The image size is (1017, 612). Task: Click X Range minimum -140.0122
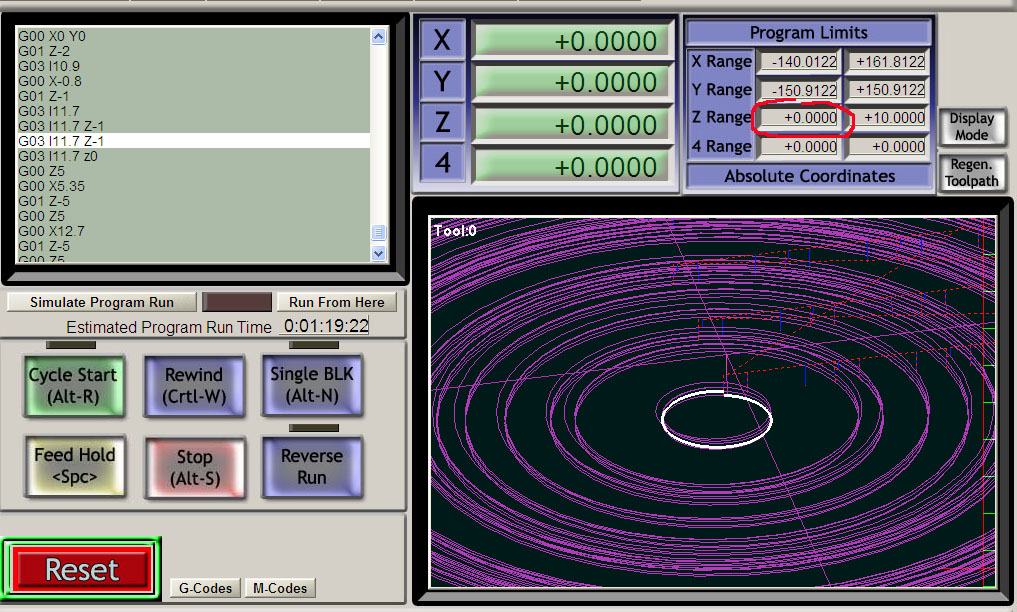click(x=799, y=62)
